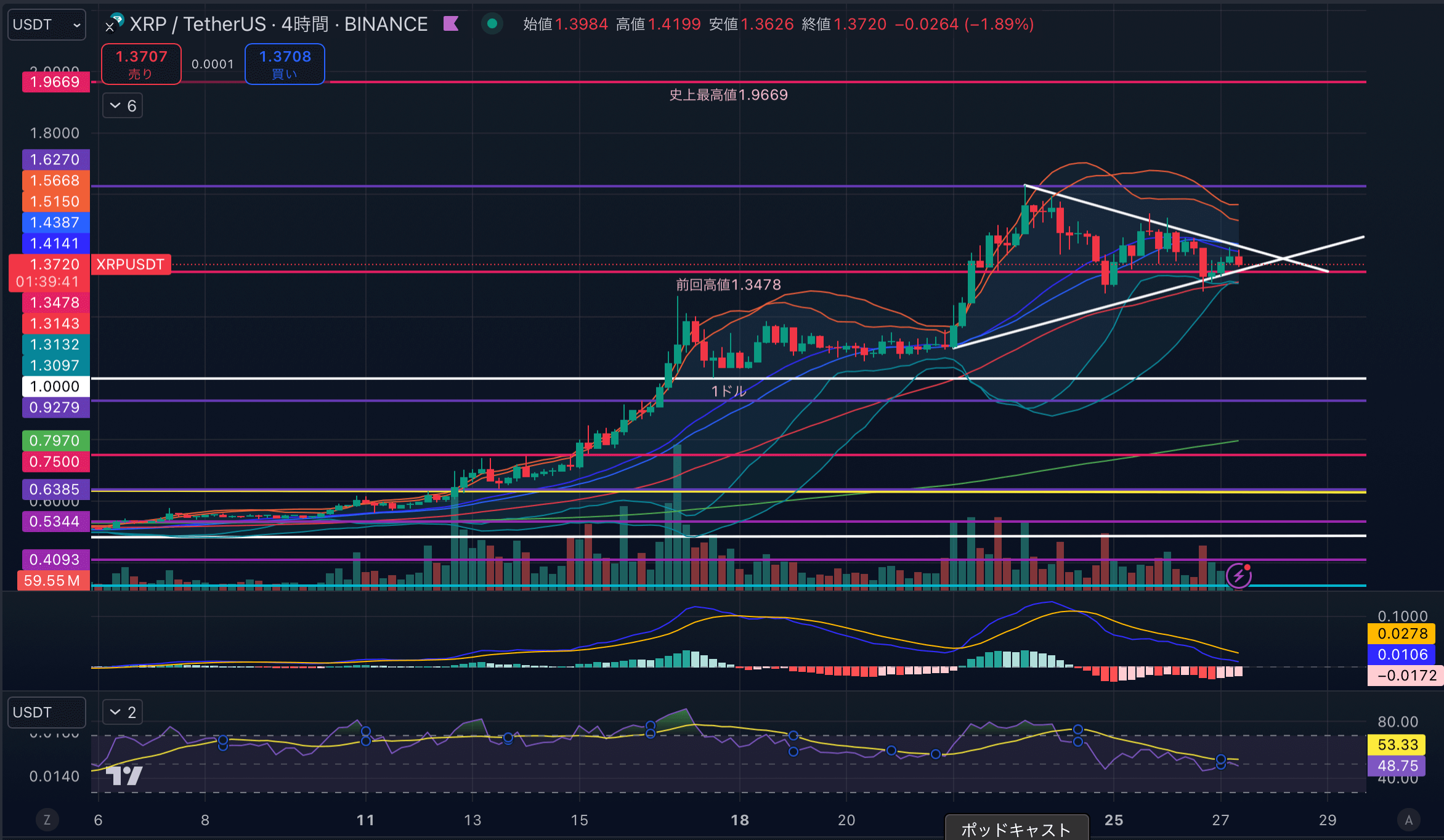
Task: Click the 1.6270 purple price label
Action: pos(55,160)
